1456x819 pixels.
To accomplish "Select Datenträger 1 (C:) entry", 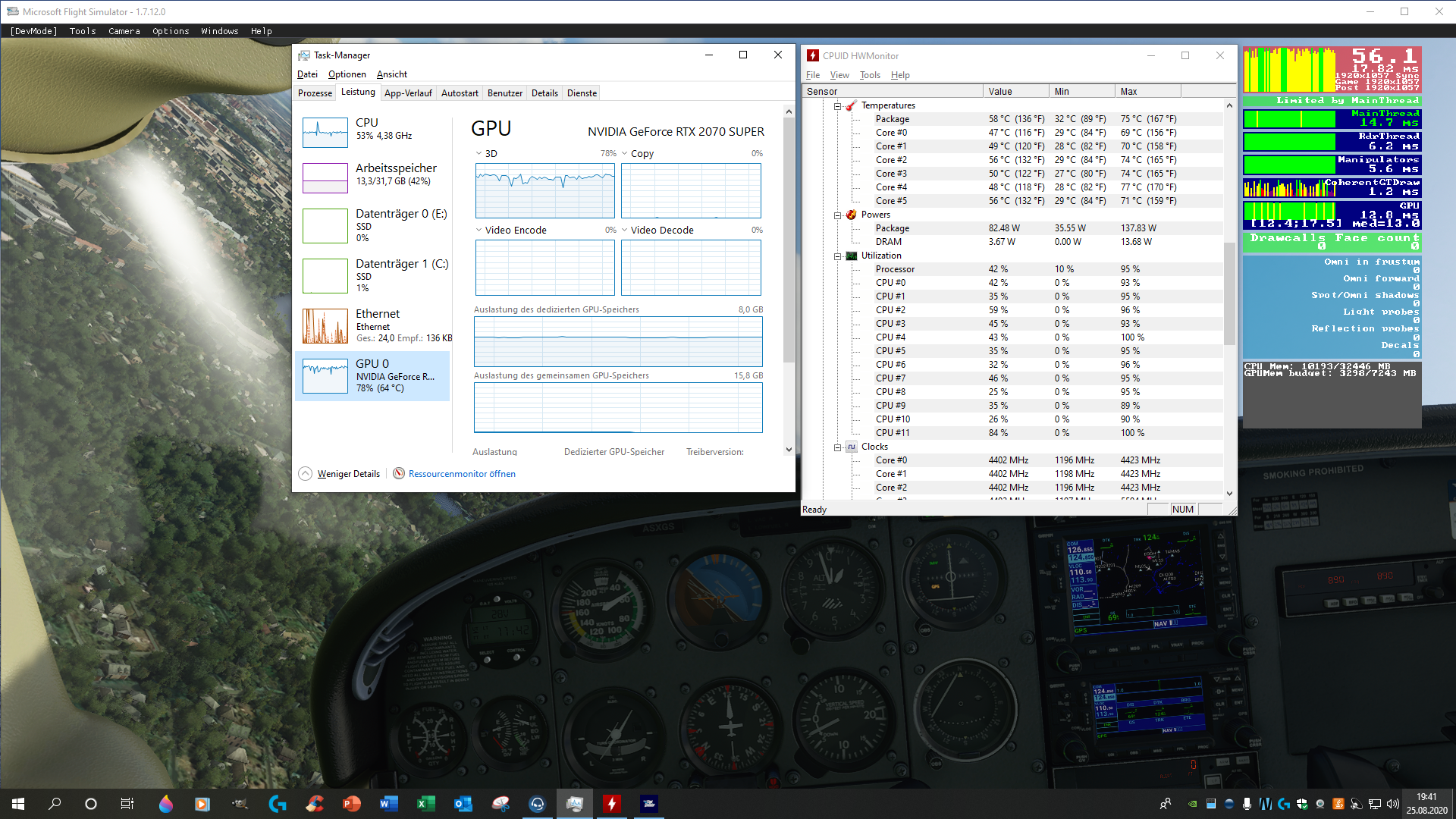I will tap(373, 275).
